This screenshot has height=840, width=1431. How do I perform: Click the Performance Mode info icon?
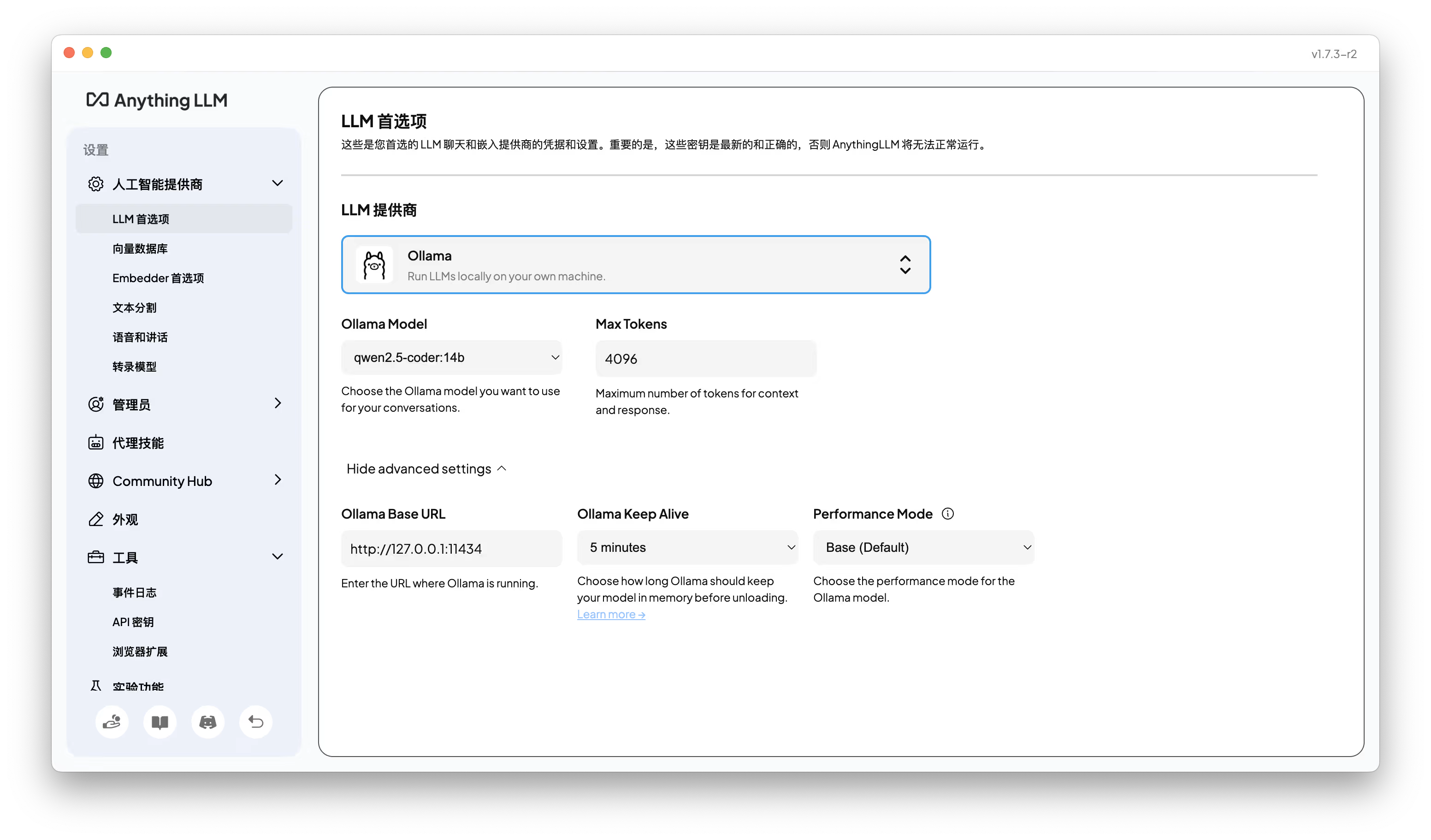coord(948,514)
